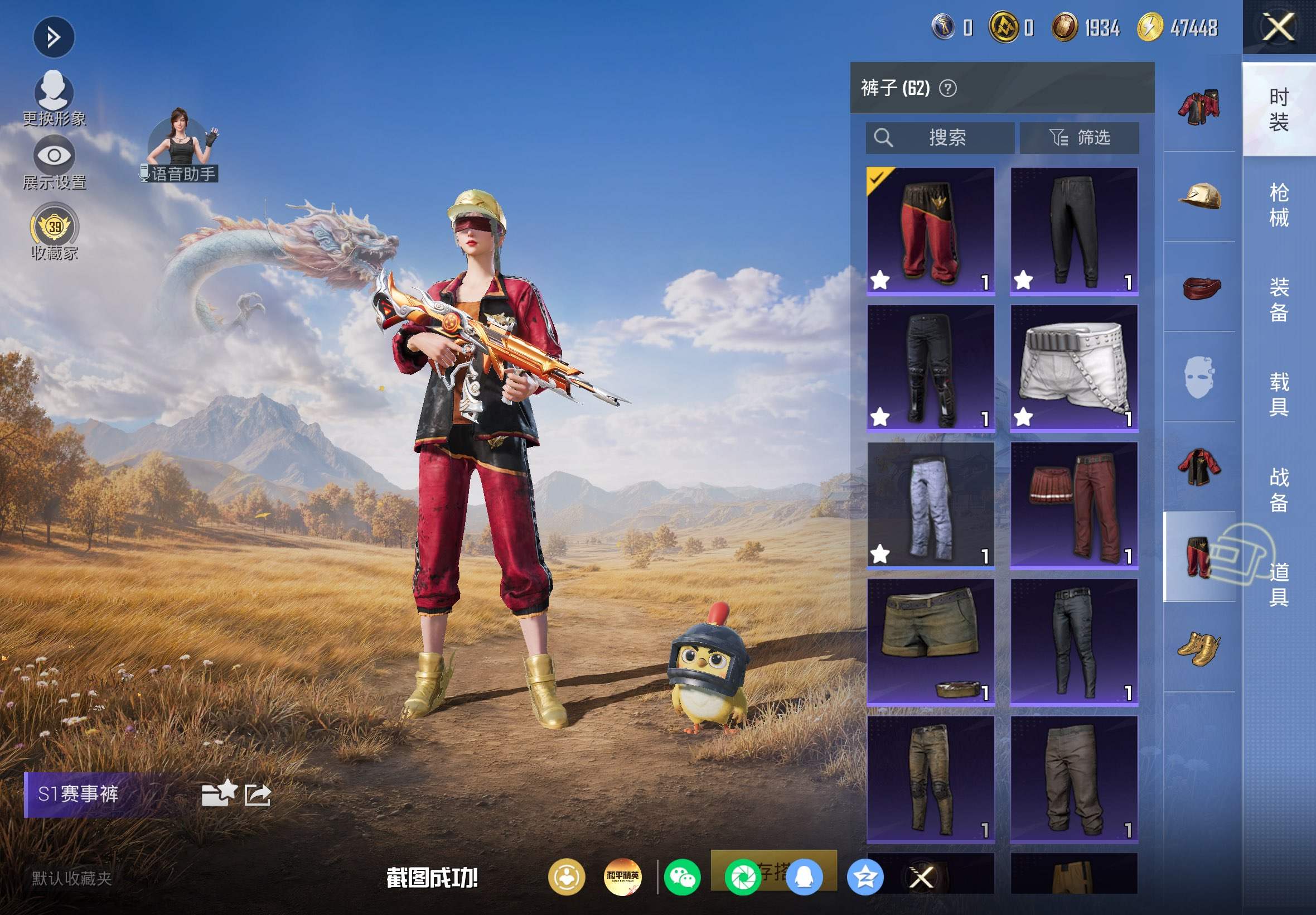This screenshot has width=1316, height=915.
Task: Share screenshot to WeChat
Action: 683,877
